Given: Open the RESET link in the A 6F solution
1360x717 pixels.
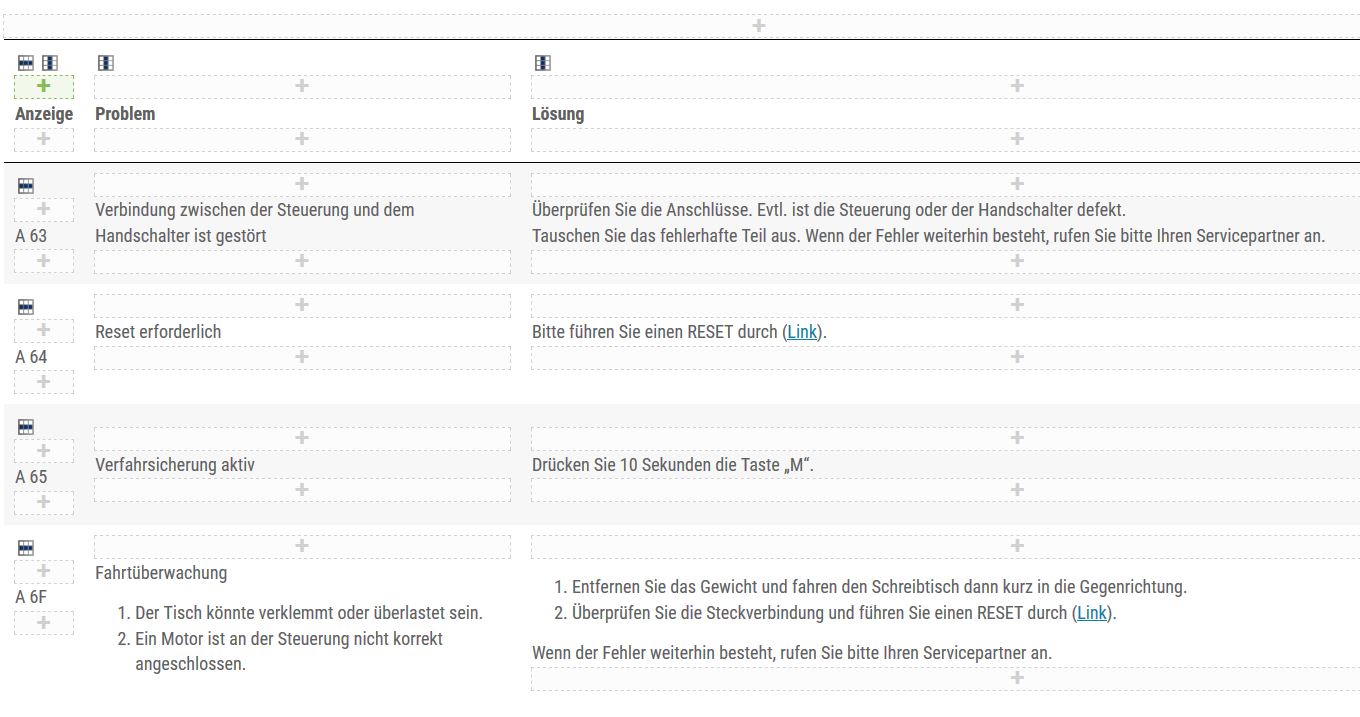Looking at the screenshot, I should 1091,613.
